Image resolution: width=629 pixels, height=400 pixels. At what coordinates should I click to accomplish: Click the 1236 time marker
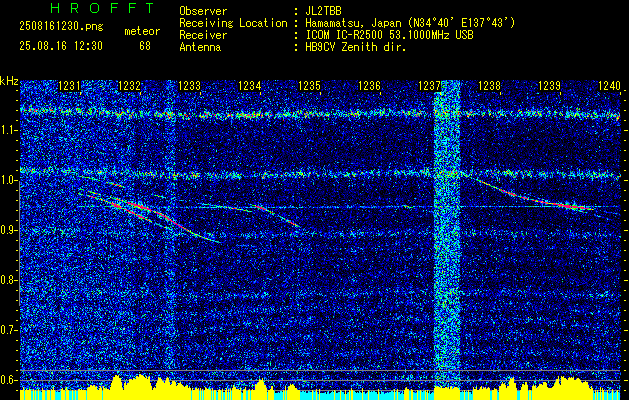pos(369,86)
